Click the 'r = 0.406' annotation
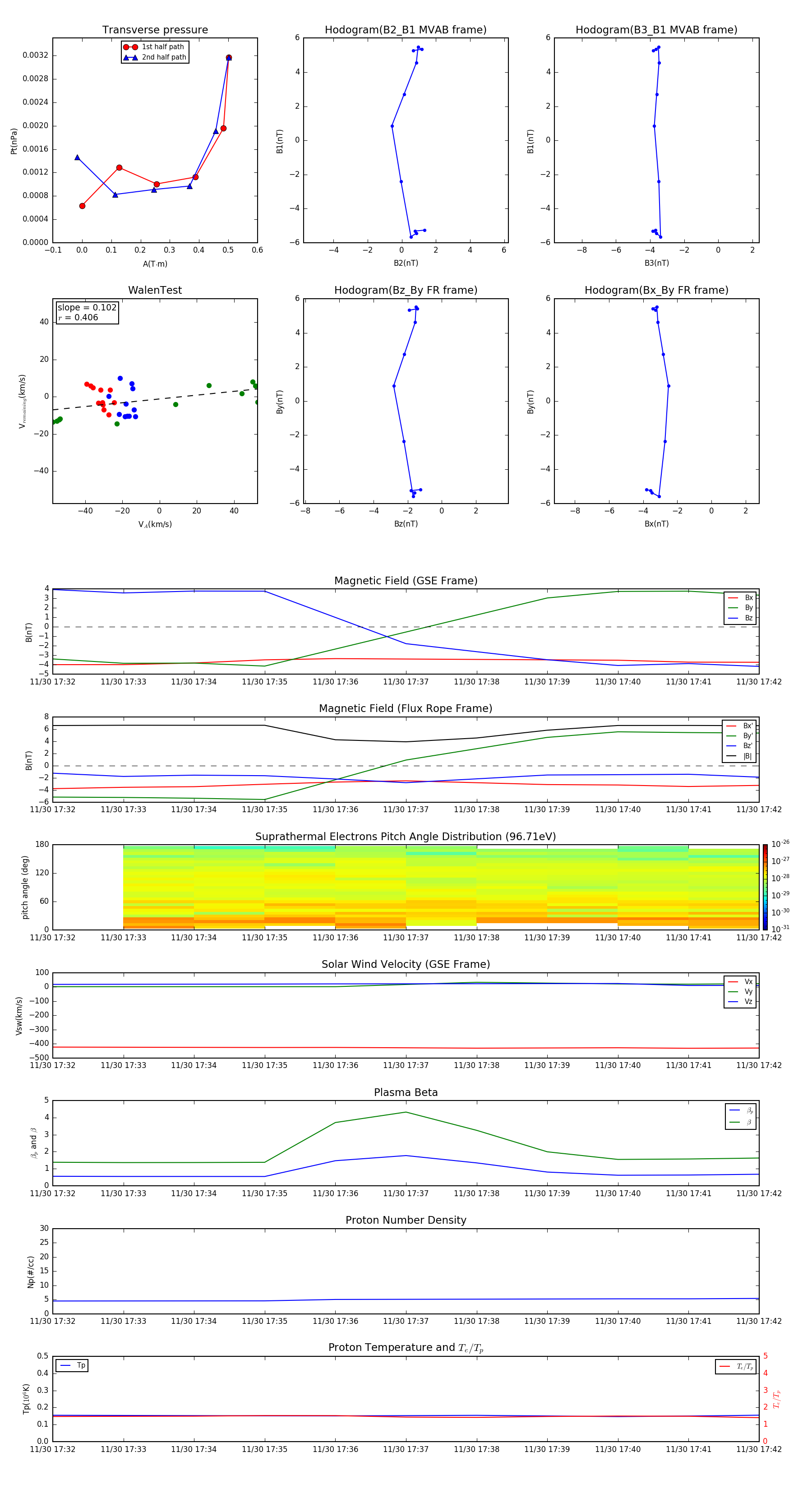This screenshot has height=1489, width=812. click(x=78, y=317)
